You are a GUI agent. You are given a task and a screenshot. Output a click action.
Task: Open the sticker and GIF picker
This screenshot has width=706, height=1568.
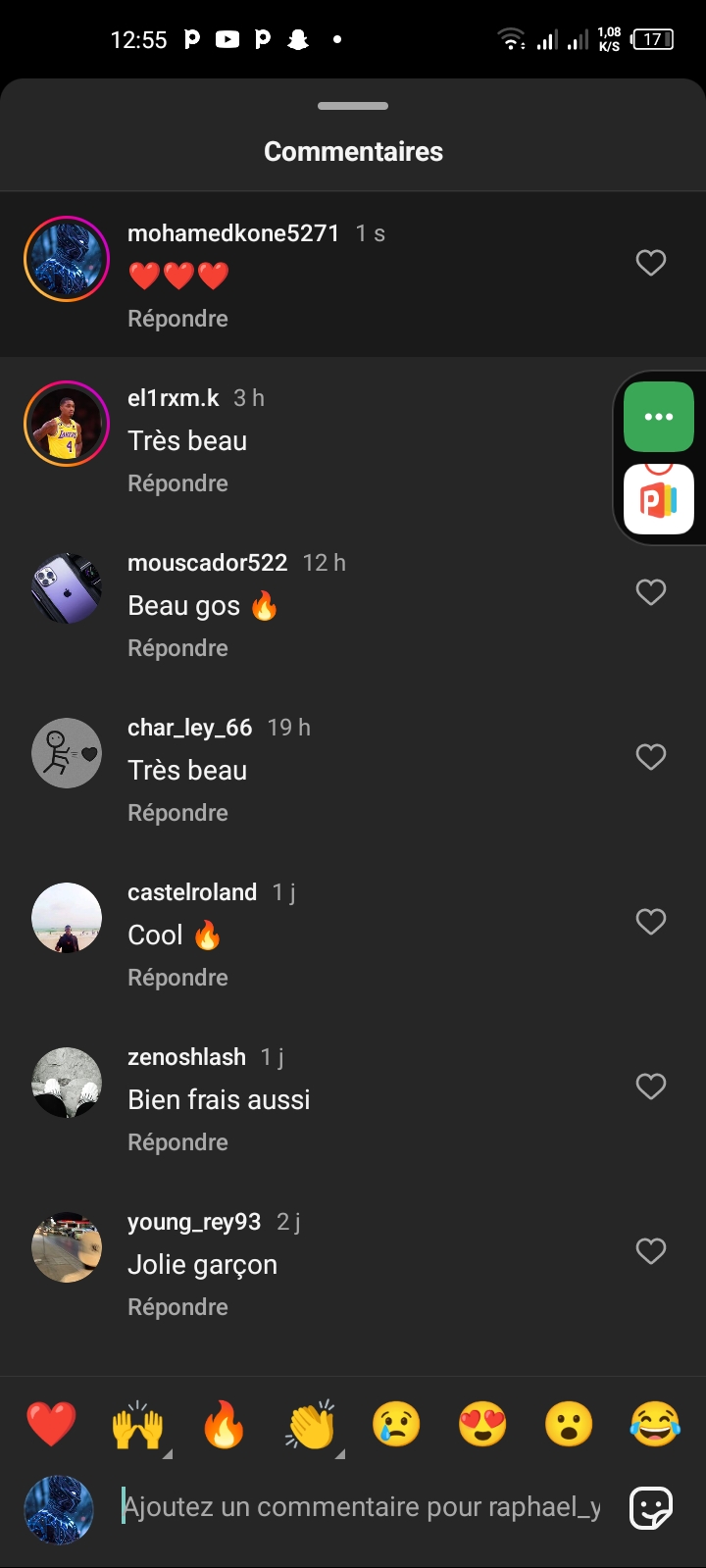651,1507
